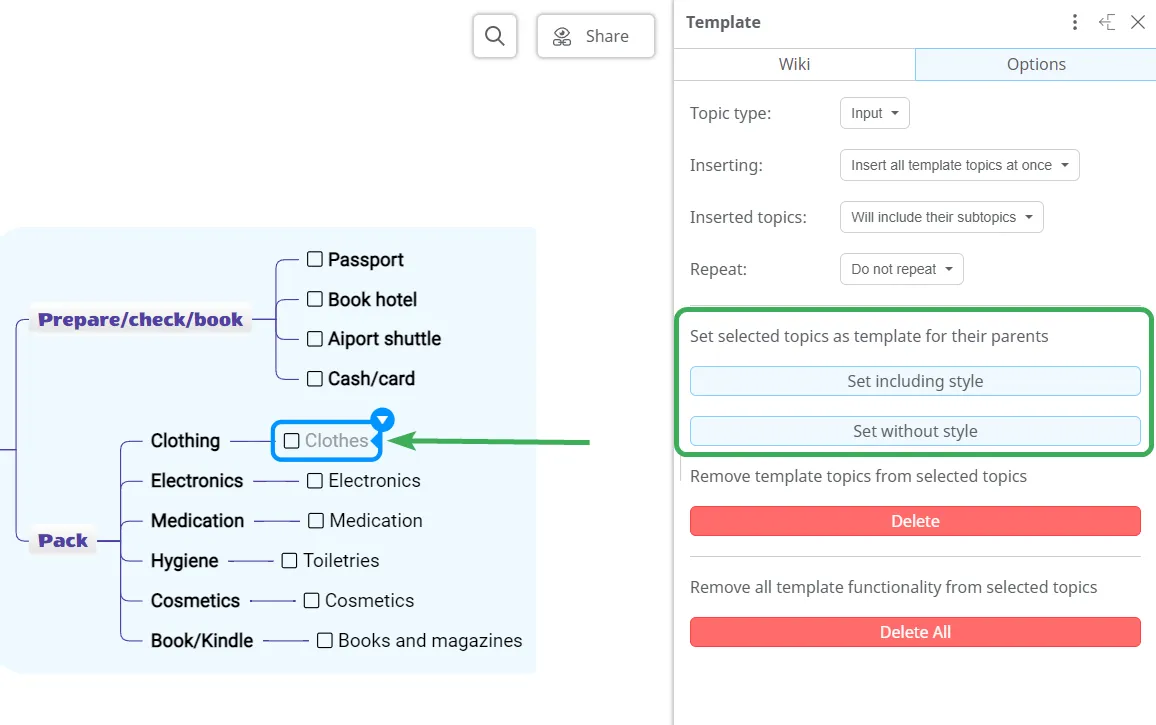Toggle the Cash/card checkbox

(x=315, y=379)
